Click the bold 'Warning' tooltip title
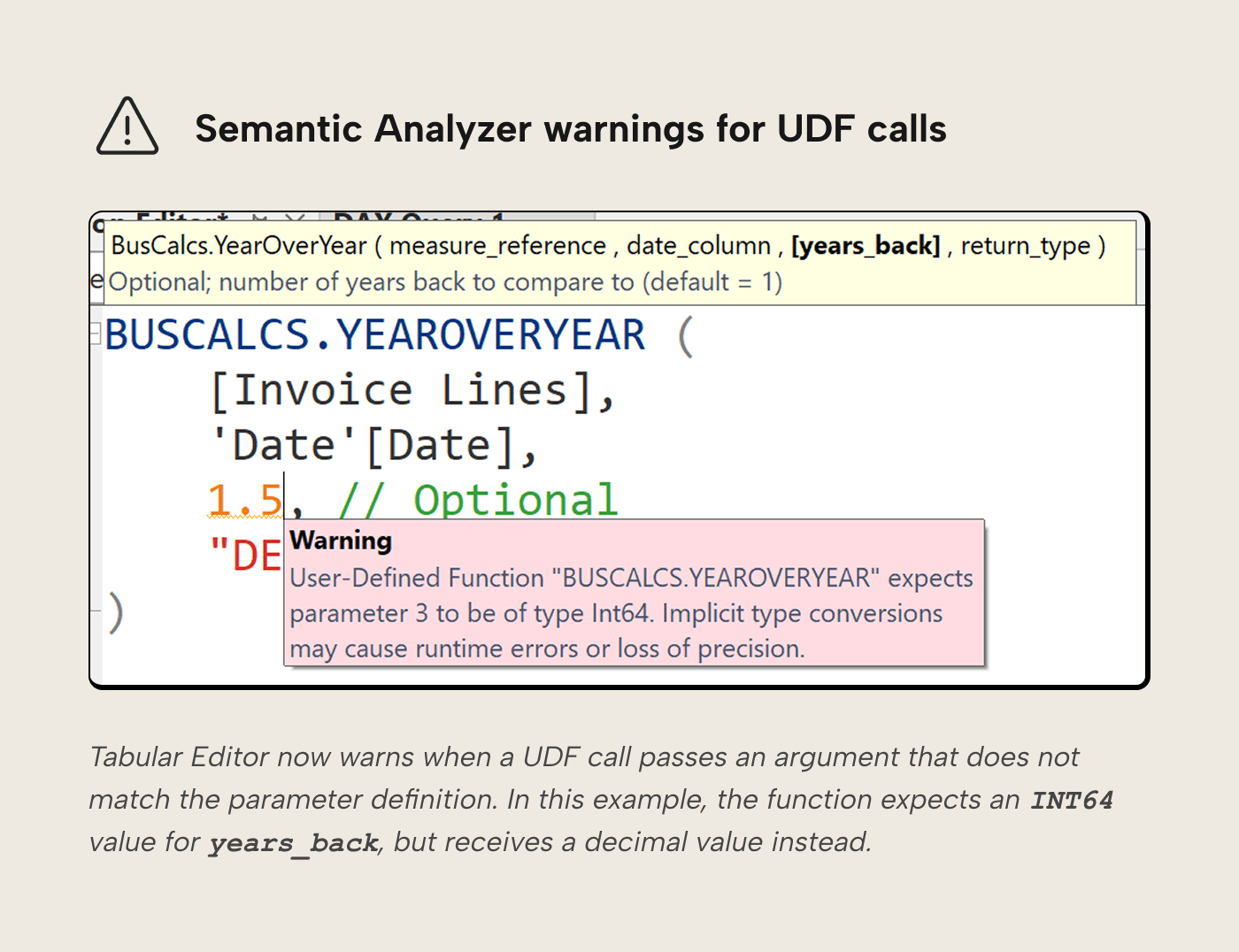The width and height of the screenshot is (1239, 952). point(341,540)
